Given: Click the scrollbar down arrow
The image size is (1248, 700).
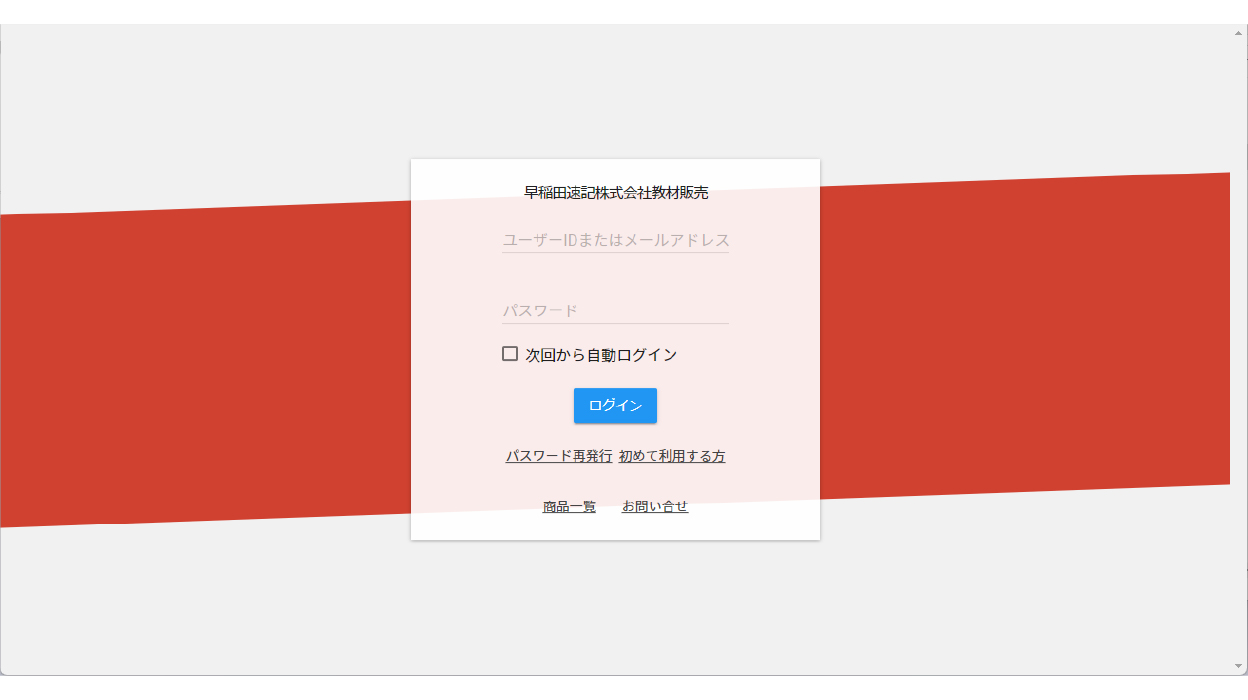Looking at the screenshot, I should coord(1239,666).
